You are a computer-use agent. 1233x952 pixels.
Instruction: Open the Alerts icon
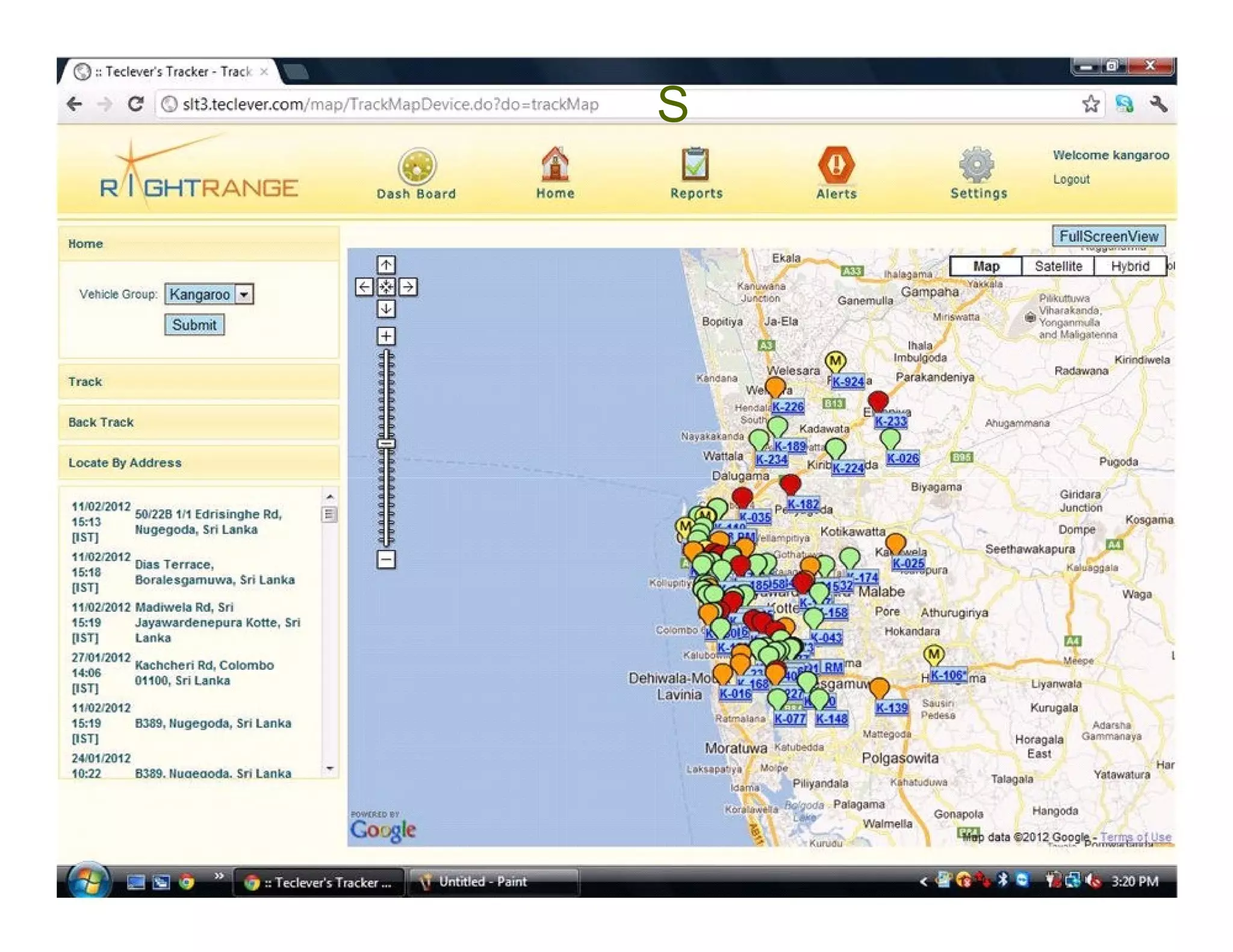point(836,165)
